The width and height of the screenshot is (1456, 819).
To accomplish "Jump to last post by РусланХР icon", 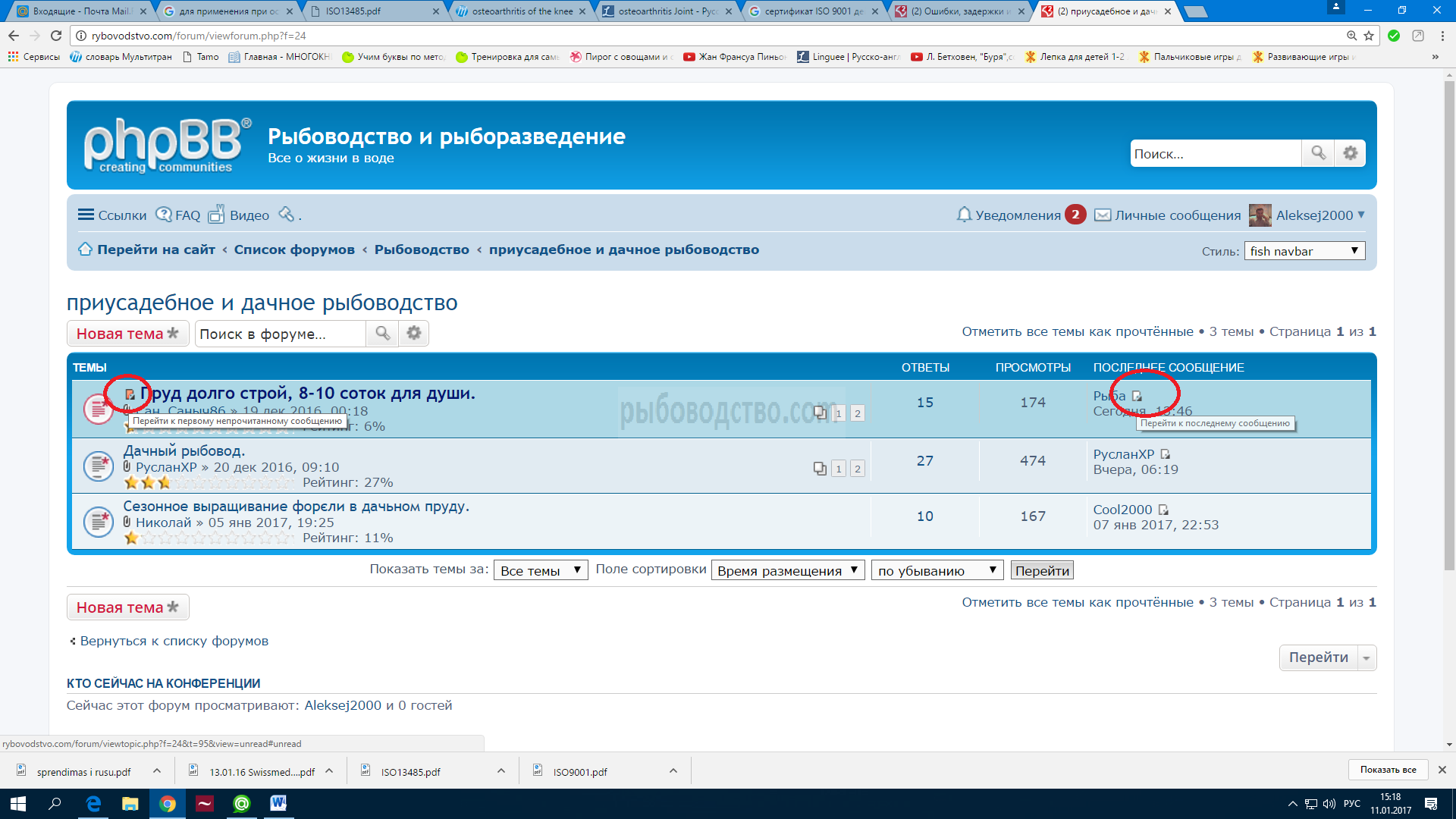I will point(1166,454).
